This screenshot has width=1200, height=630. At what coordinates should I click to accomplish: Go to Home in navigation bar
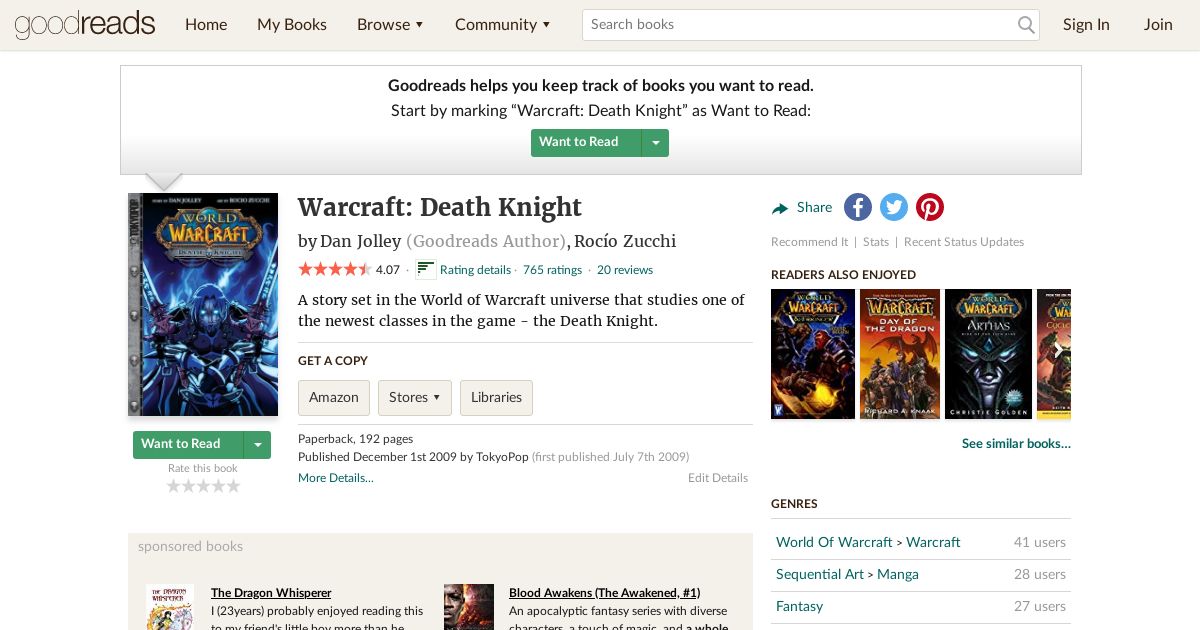[x=206, y=25]
